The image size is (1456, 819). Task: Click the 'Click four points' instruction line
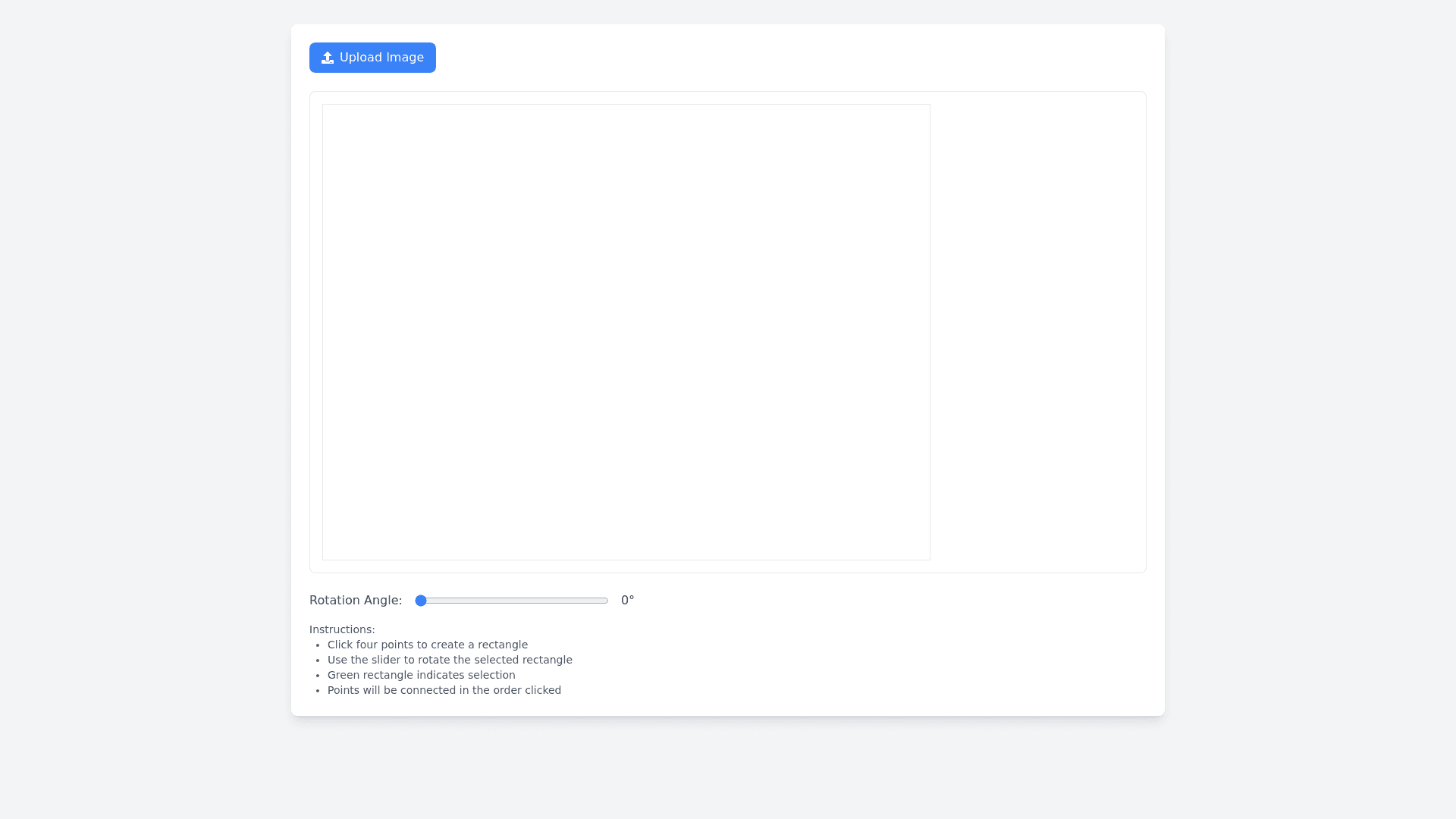coord(428,645)
